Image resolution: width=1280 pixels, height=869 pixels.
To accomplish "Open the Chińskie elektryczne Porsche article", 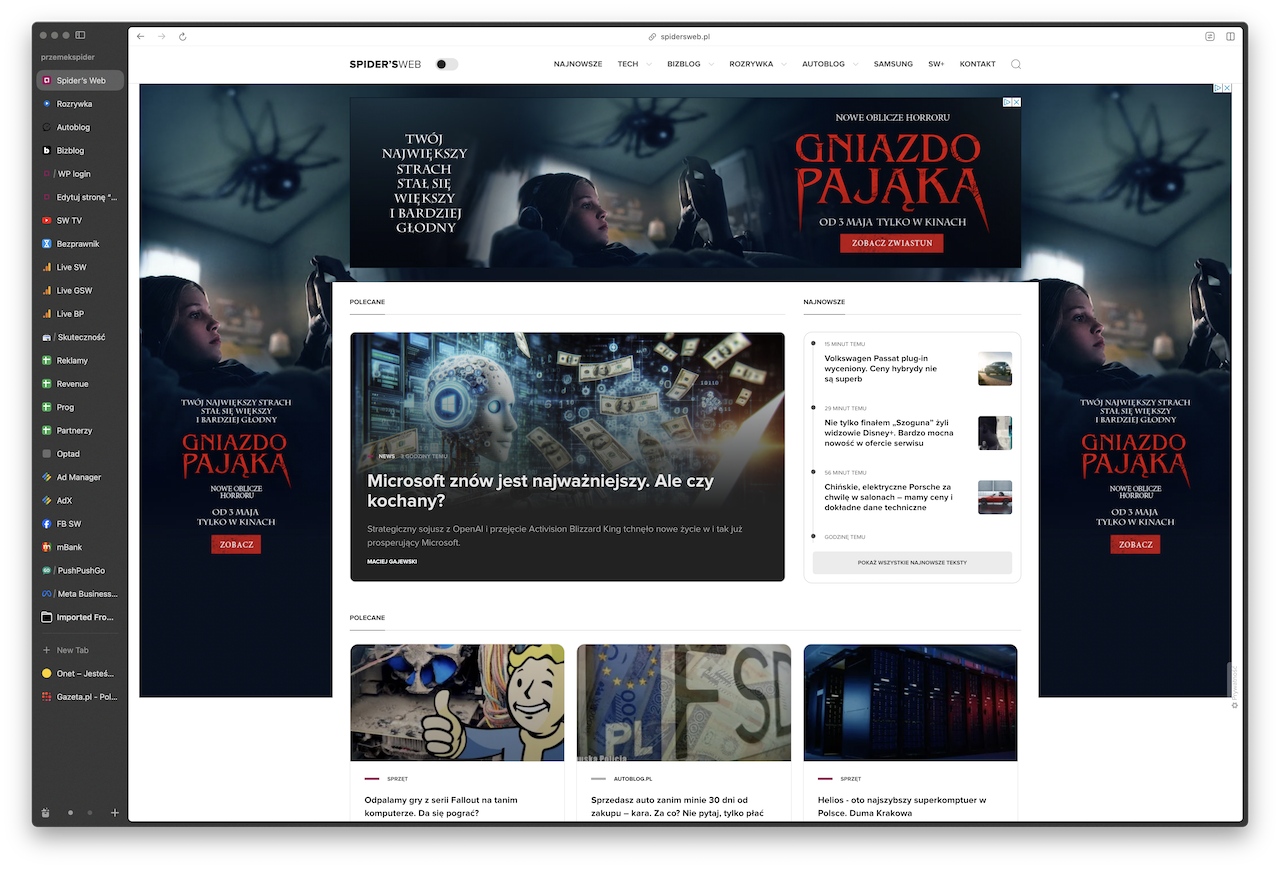I will pyautogui.click(x=888, y=497).
